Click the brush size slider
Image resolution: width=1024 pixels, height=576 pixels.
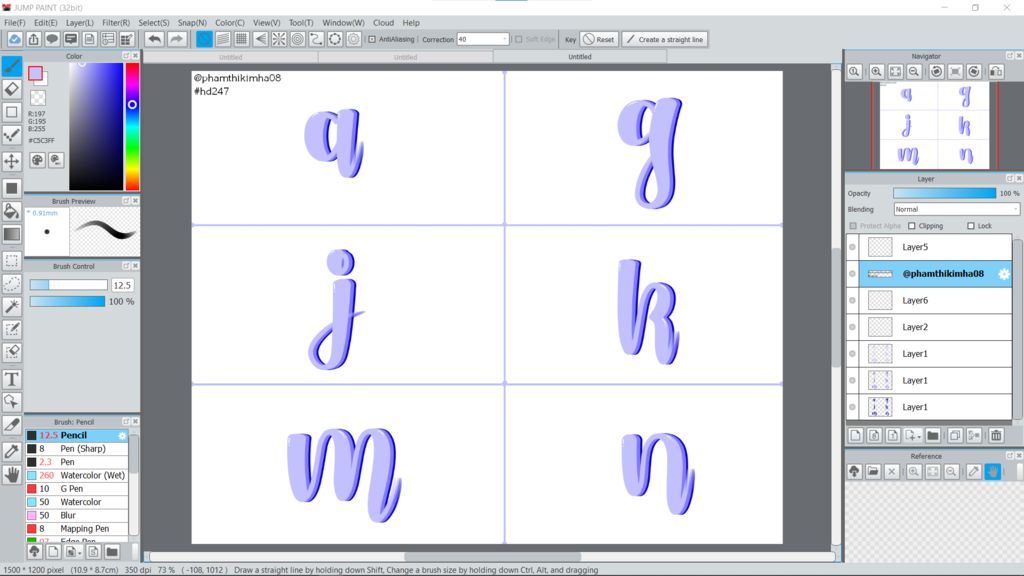point(69,285)
